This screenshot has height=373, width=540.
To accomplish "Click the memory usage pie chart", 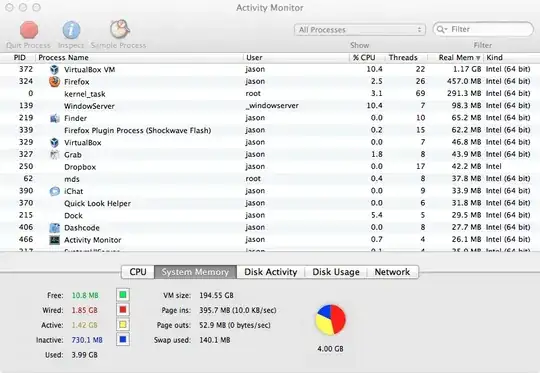I will [x=331, y=320].
